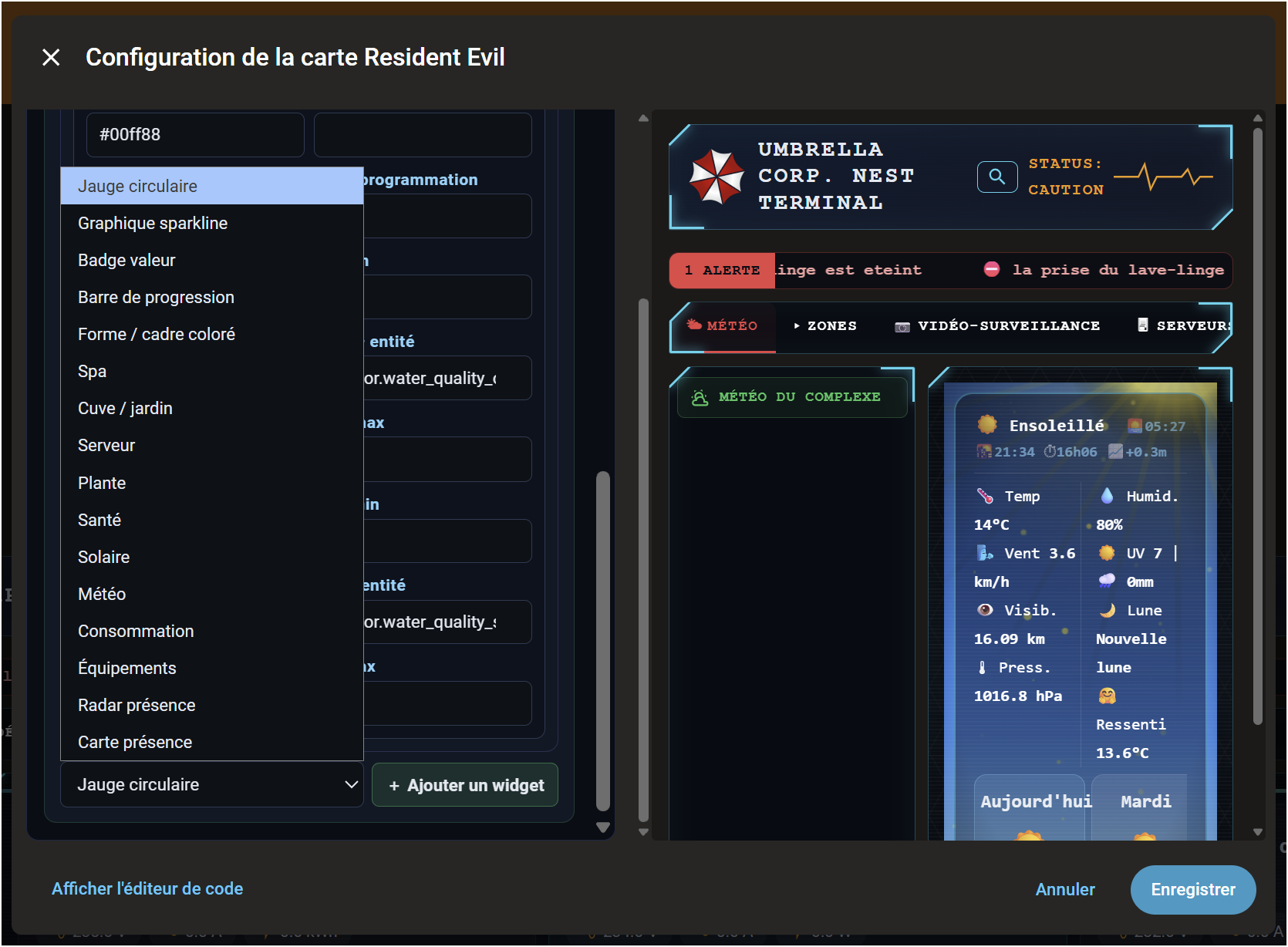This screenshot has width=1288, height=947.
Task: Click the rain cloud 0mm icon
Action: pyautogui.click(x=1107, y=581)
